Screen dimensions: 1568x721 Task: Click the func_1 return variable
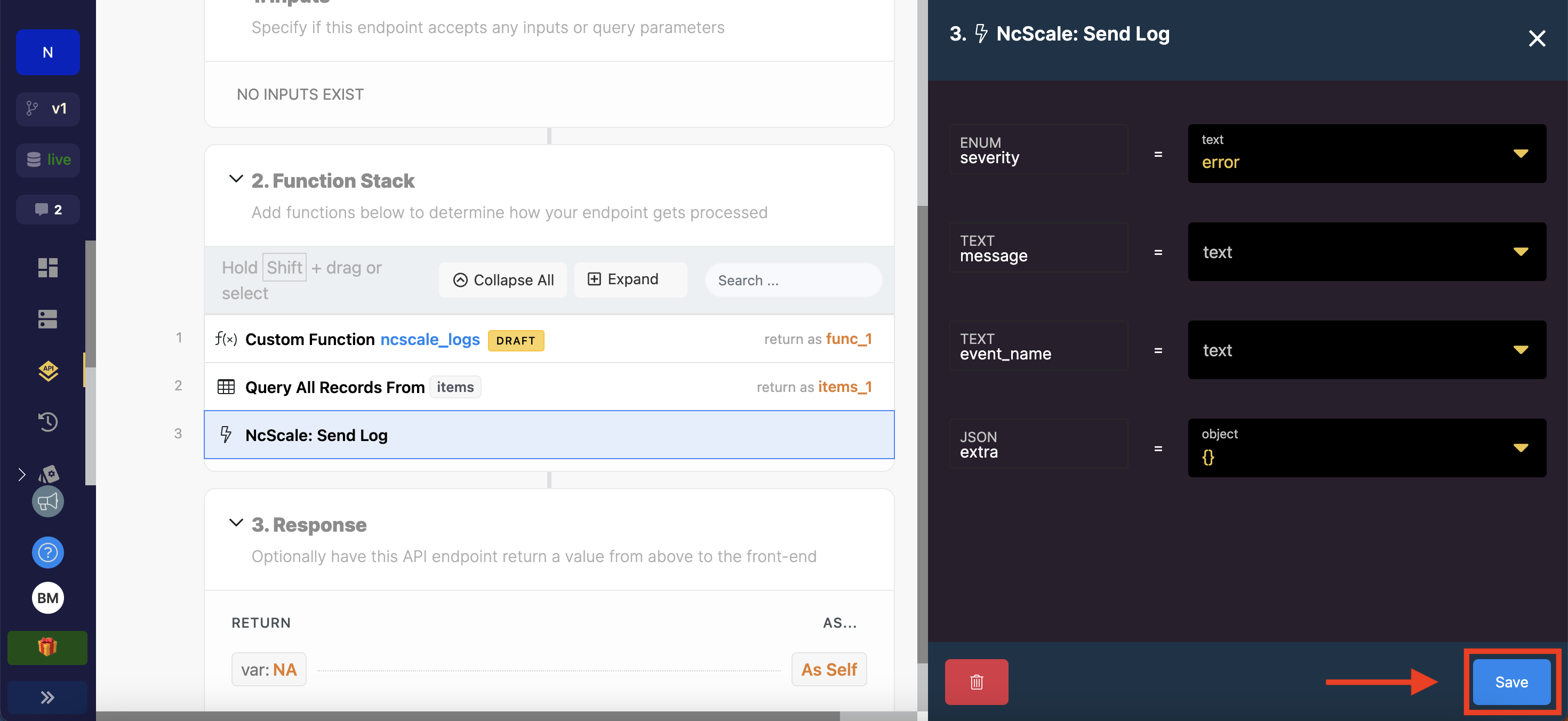(849, 339)
